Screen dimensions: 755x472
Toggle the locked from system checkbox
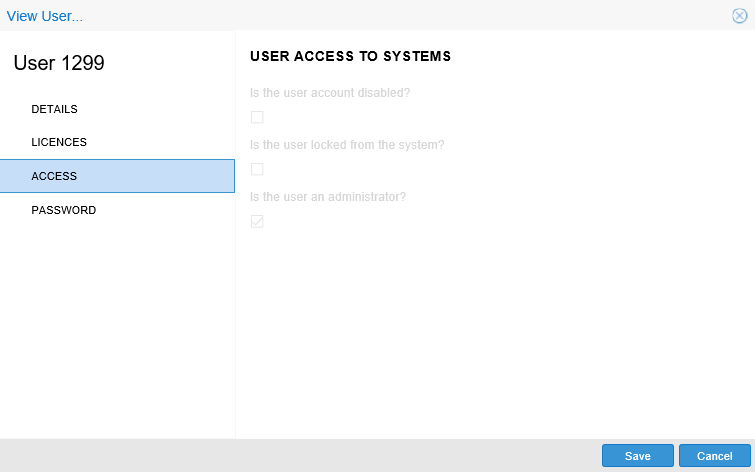257,169
